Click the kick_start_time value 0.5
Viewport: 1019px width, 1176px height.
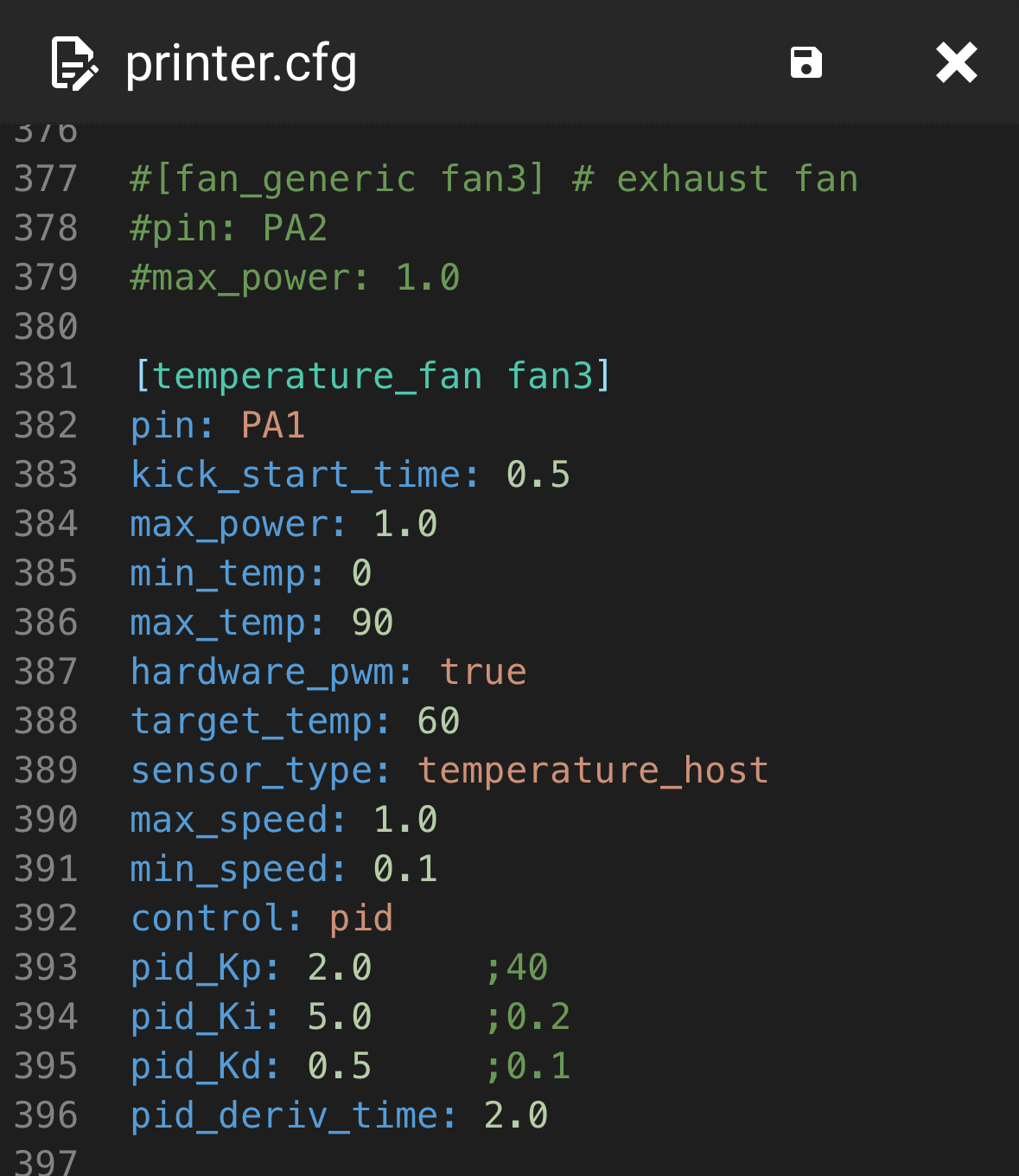[x=538, y=475]
